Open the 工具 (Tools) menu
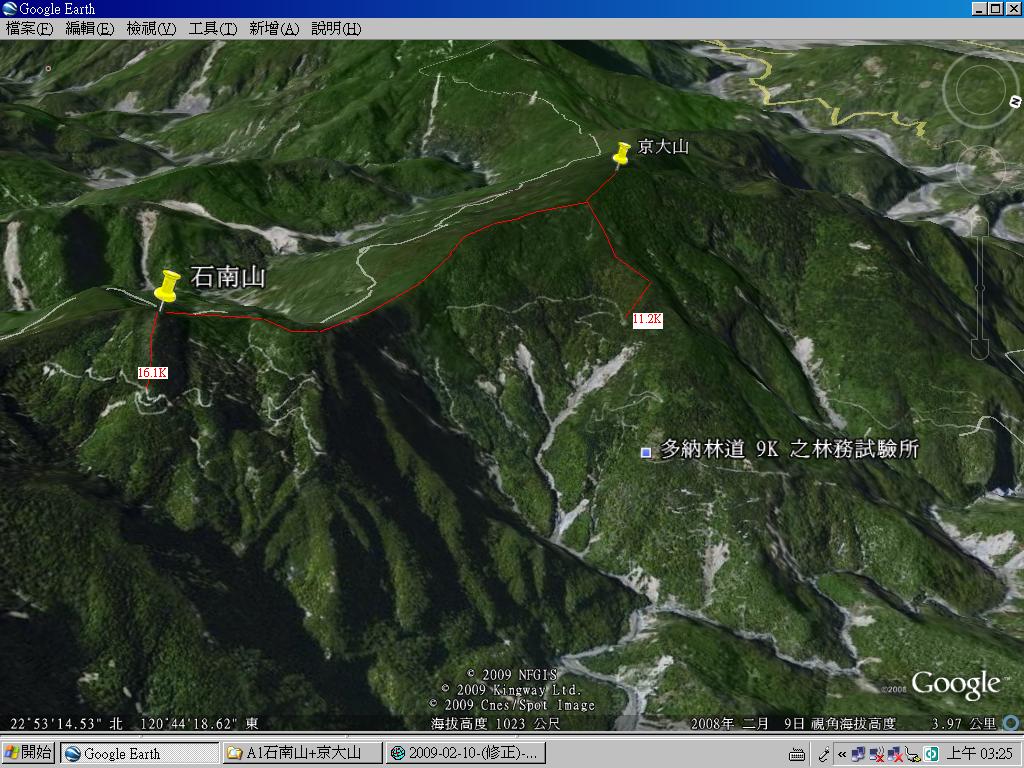Viewport: 1024px width, 768px height. tap(212, 29)
